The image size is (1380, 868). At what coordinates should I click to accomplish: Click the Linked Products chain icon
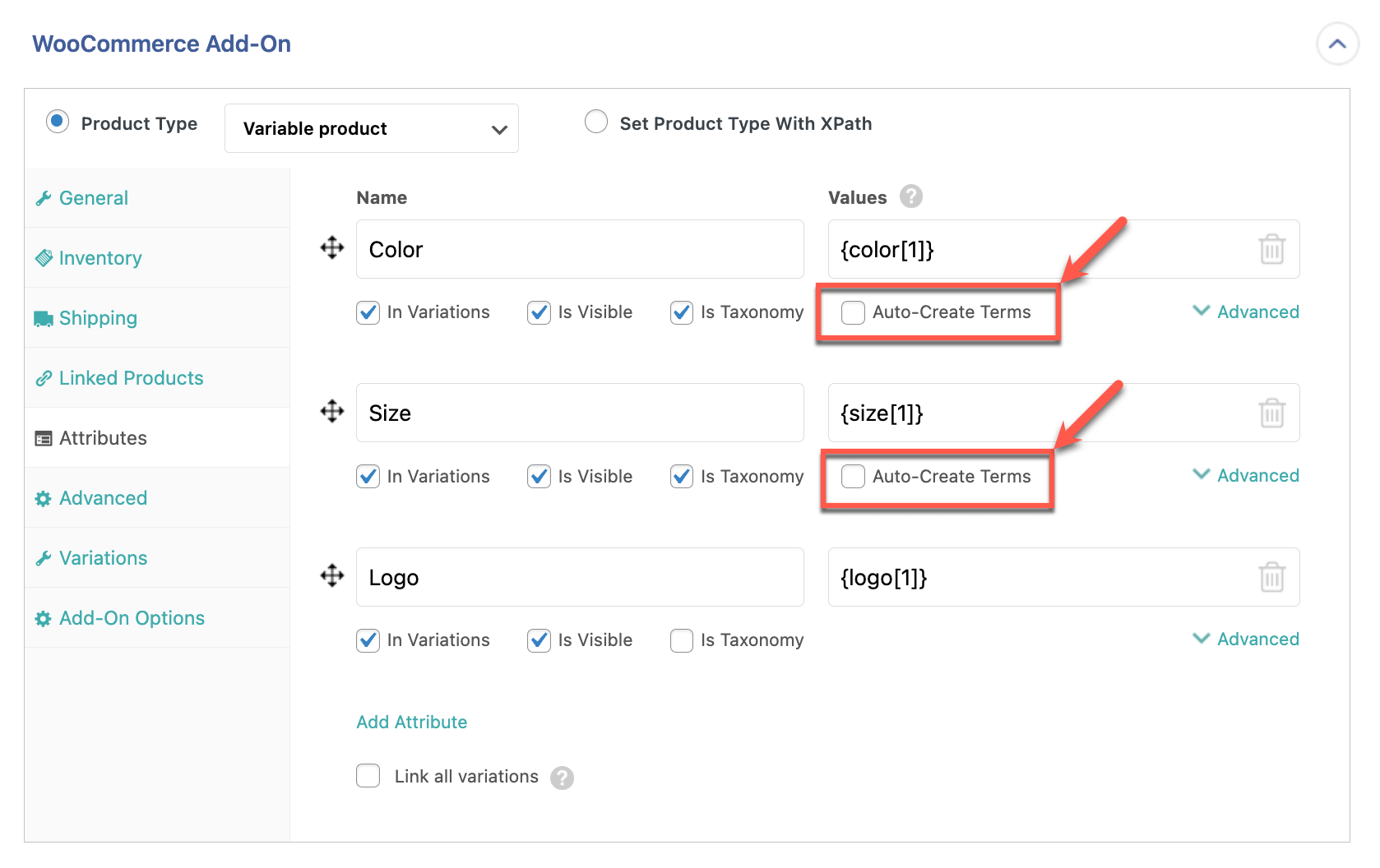click(44, 379)
